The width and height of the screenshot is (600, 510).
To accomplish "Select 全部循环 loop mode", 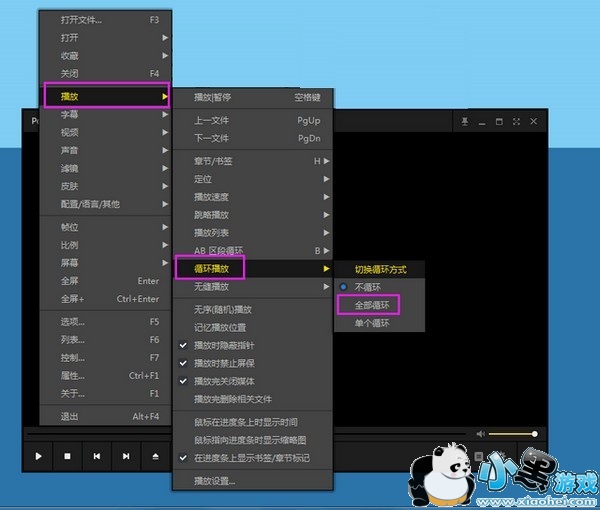I will pos(366,304).
